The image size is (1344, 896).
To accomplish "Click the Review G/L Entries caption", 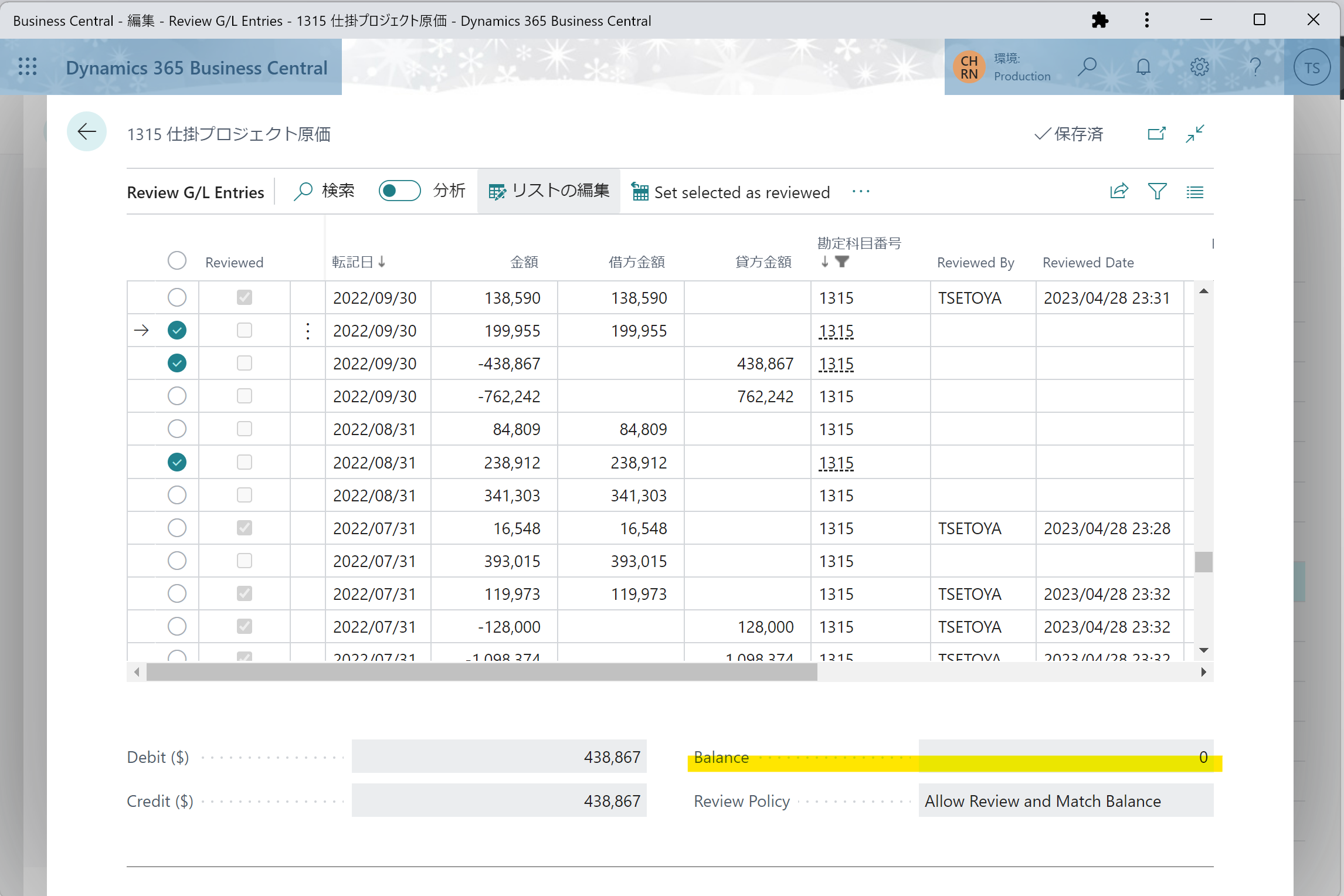I will pyautogui.click(x=195, y=192).
